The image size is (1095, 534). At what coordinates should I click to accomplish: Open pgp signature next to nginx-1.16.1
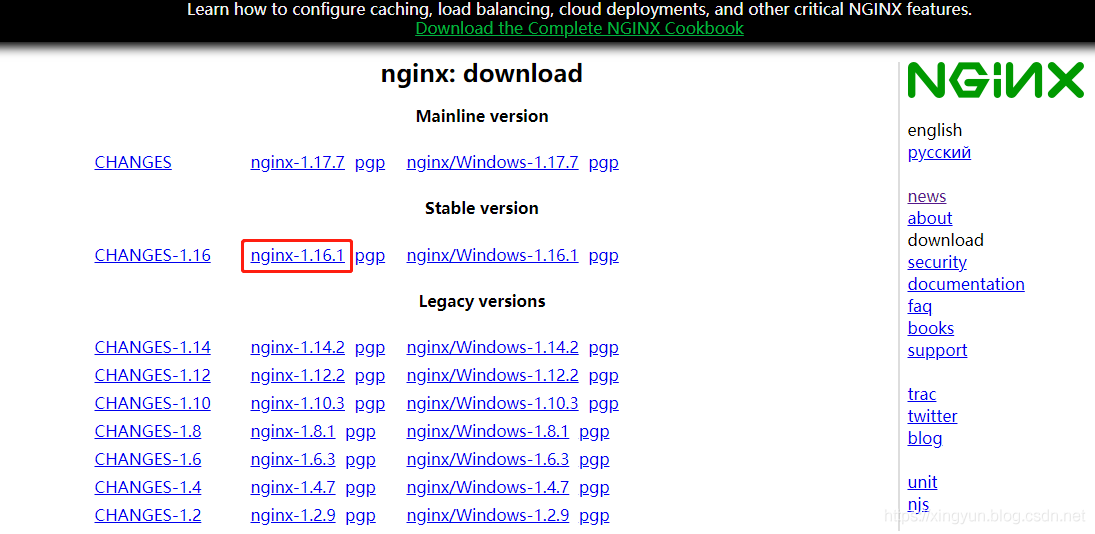[x=370, y=257]
